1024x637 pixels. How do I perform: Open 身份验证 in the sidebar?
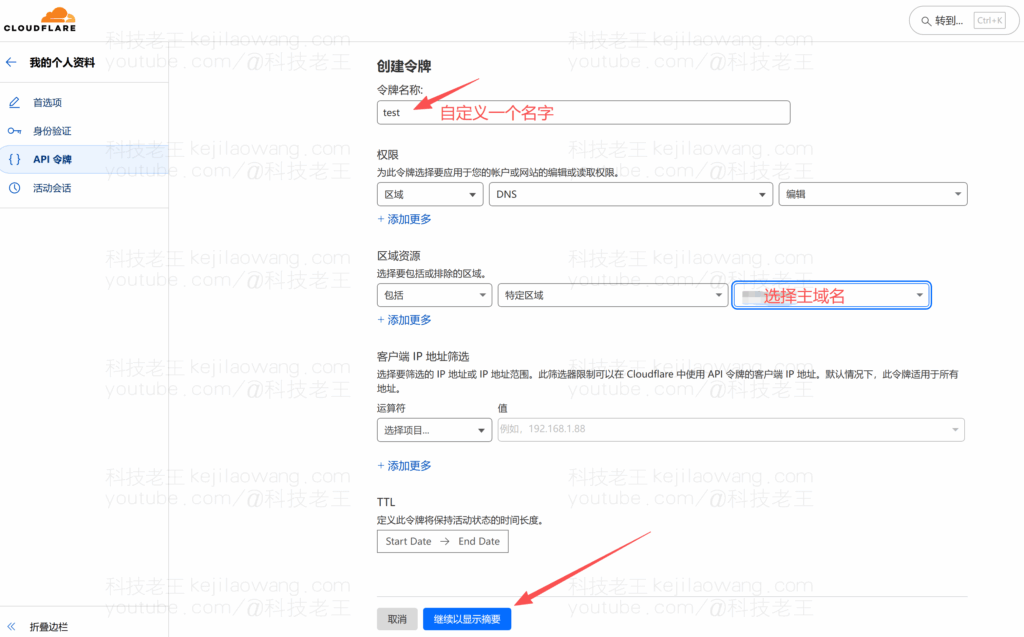(52, 131)
